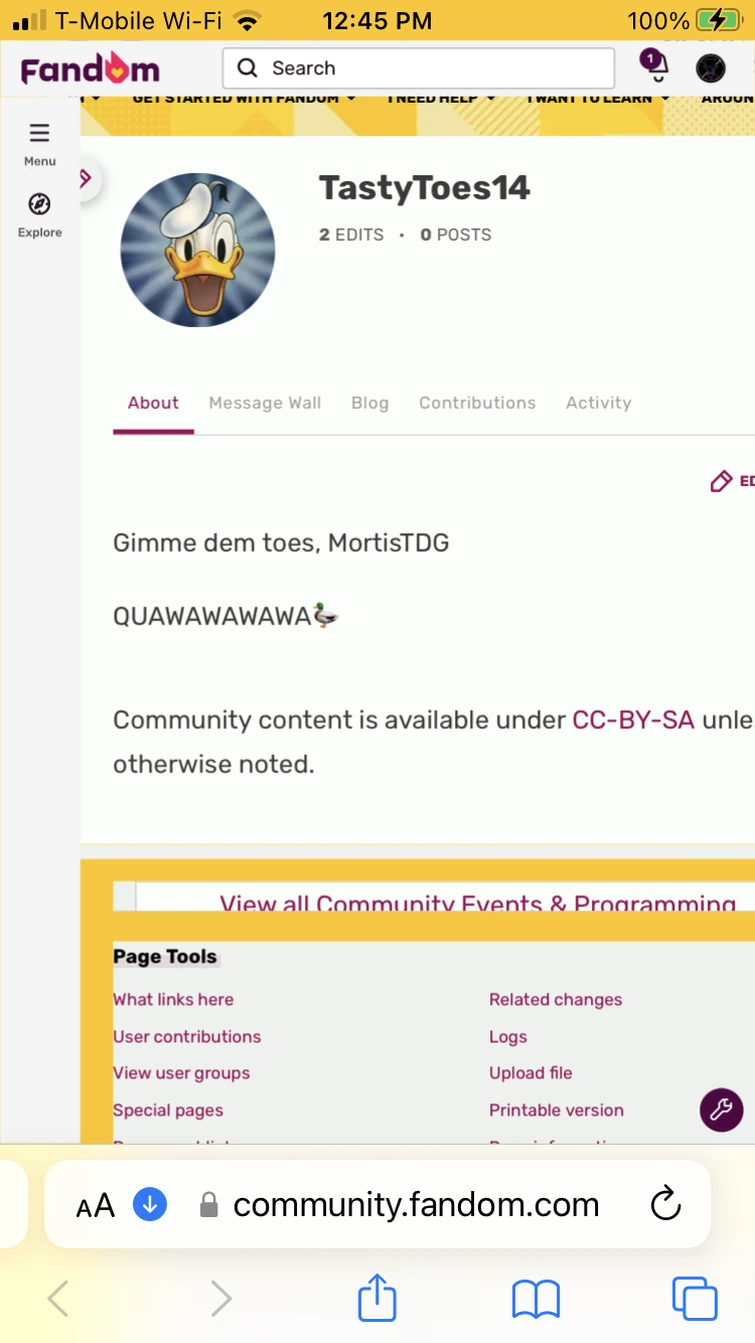Screen dimensions: 755x1343
Task: Open Related changes link
Action: click(x=555, y=999)
